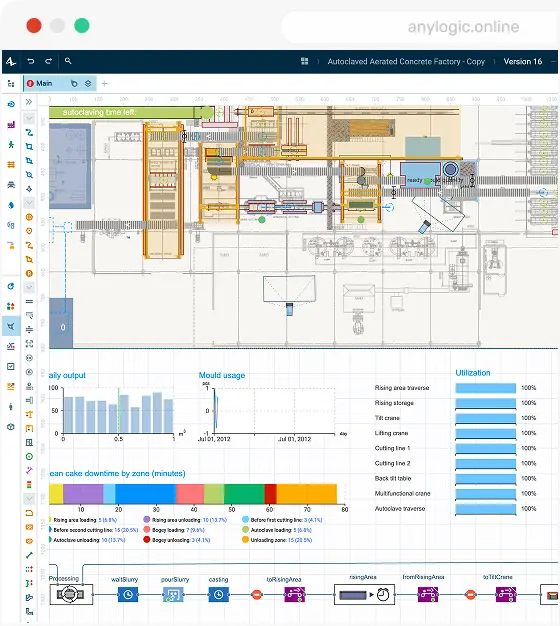The height and width of the screenshot is (626, 560).
Task: Collapse palette section above conveyor tools
Action: click(x=29, y=287)
